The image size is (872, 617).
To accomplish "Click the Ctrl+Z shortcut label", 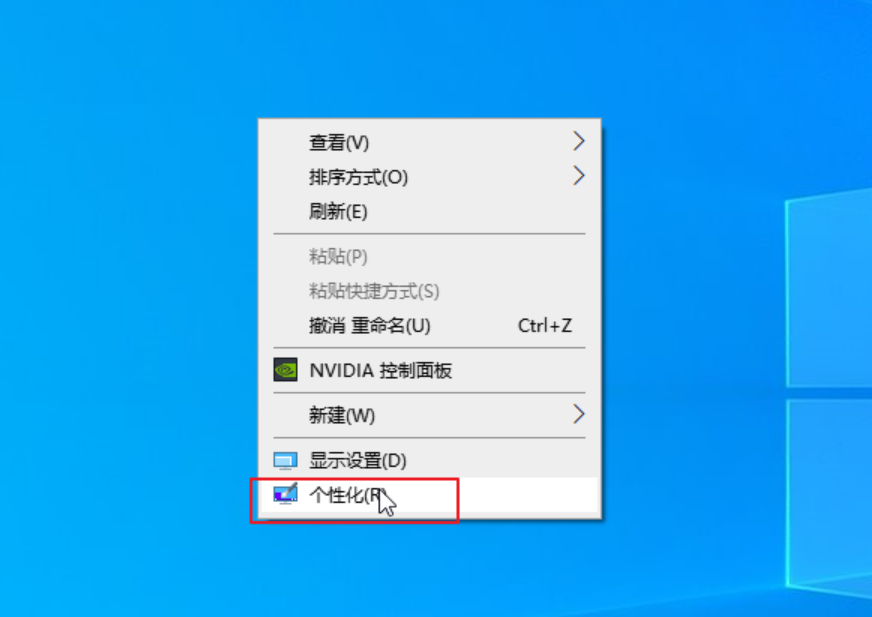I will coord(544,325).
